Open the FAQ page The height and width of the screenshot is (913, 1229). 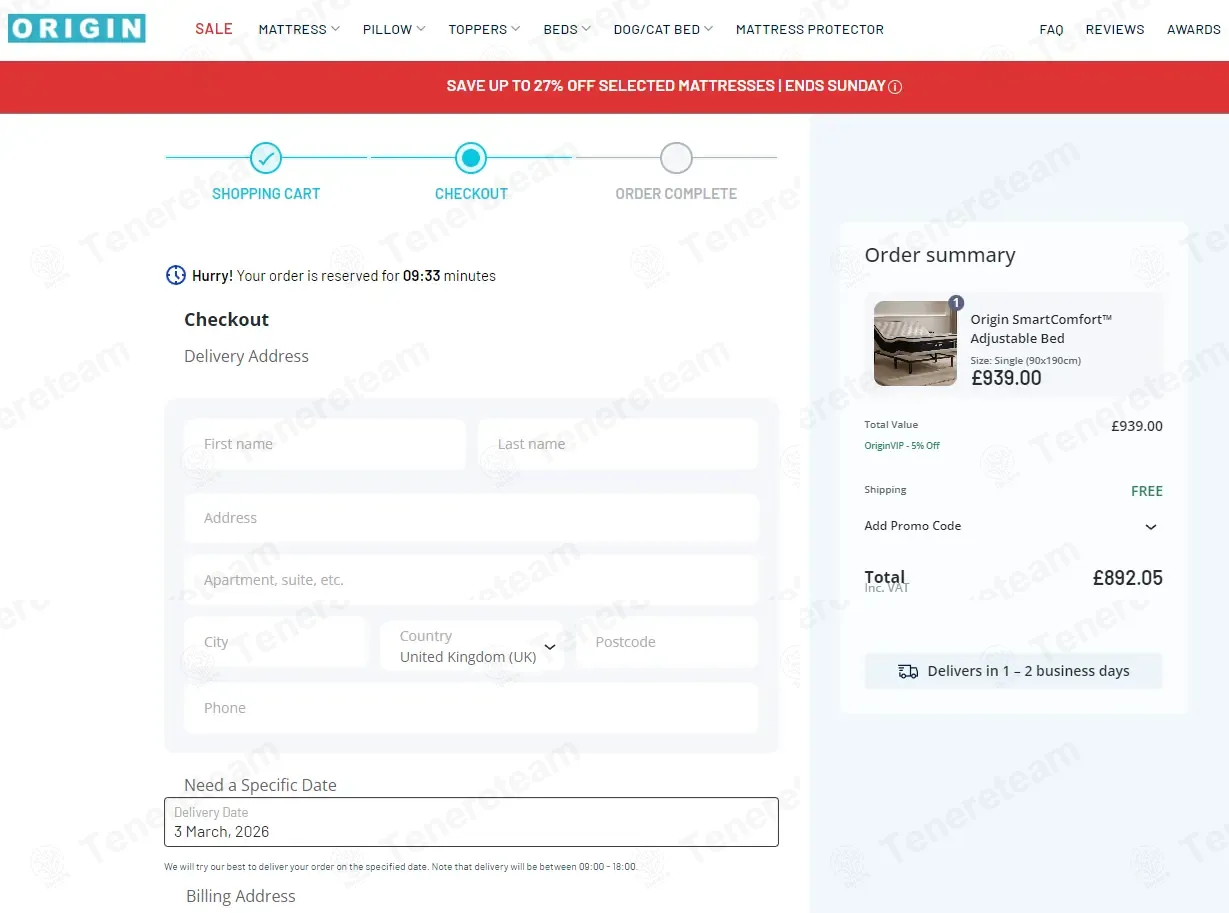[x=1051, y=29]
